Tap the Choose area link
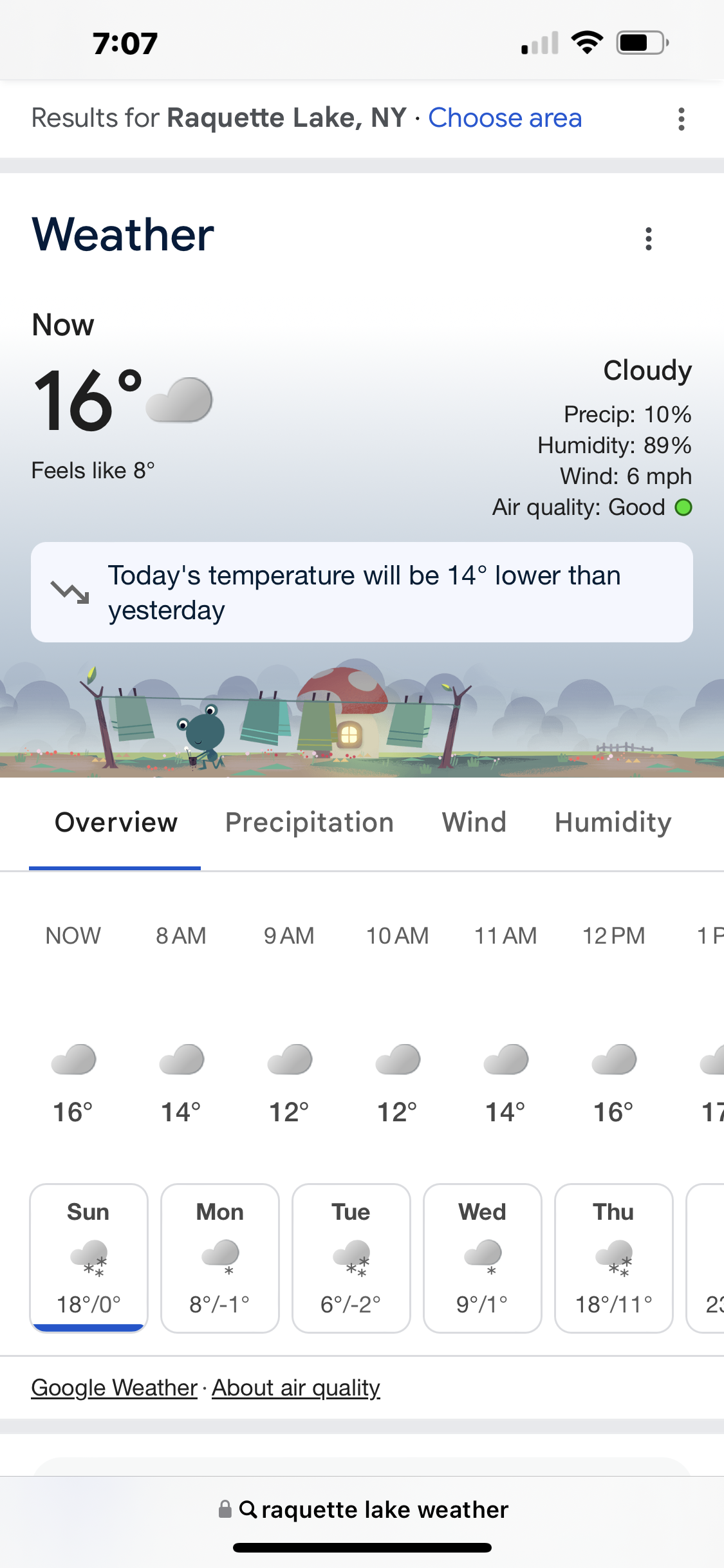Viewport: 724px width, 1568px height. click(x=505, y=118)
